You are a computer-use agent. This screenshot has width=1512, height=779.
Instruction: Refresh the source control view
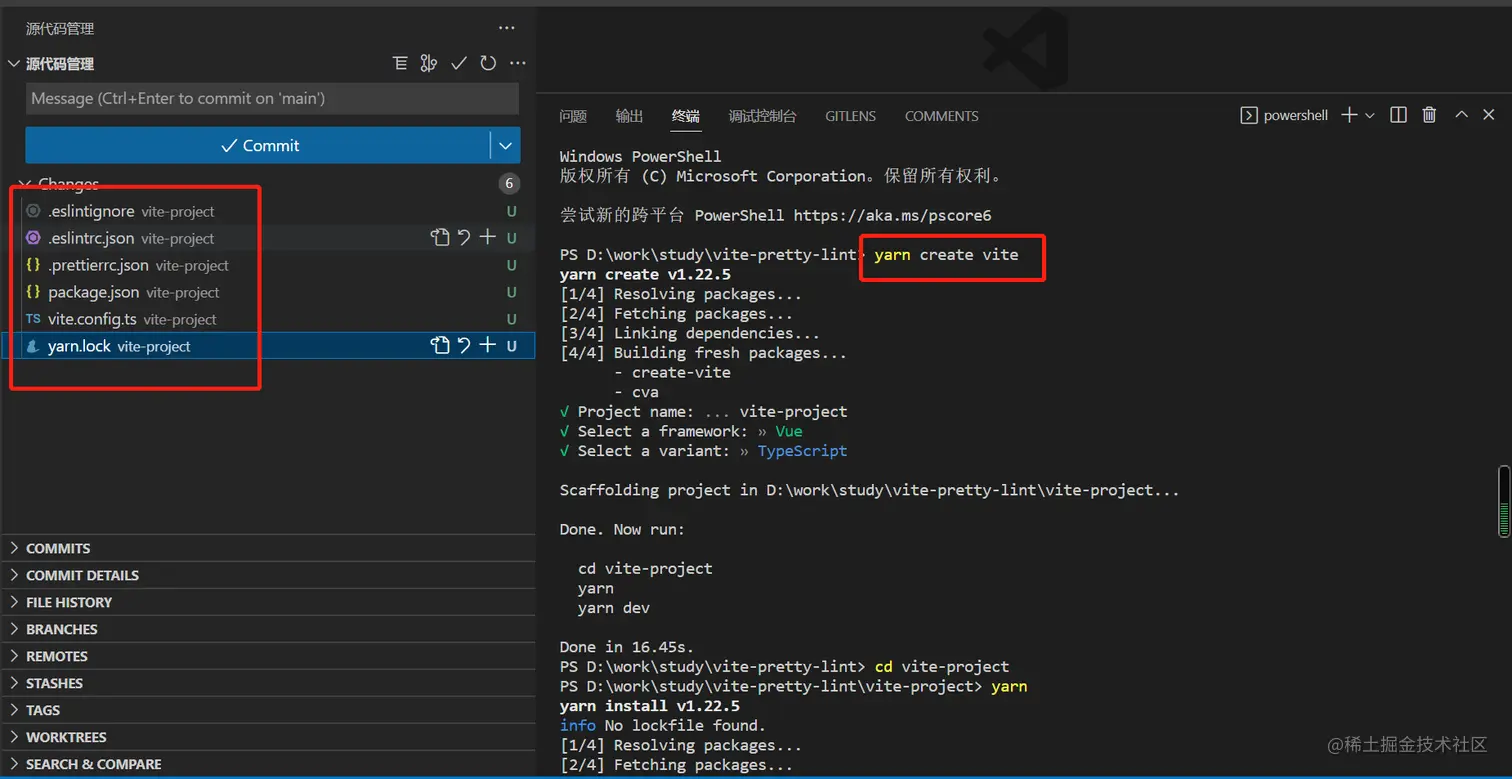488,64
